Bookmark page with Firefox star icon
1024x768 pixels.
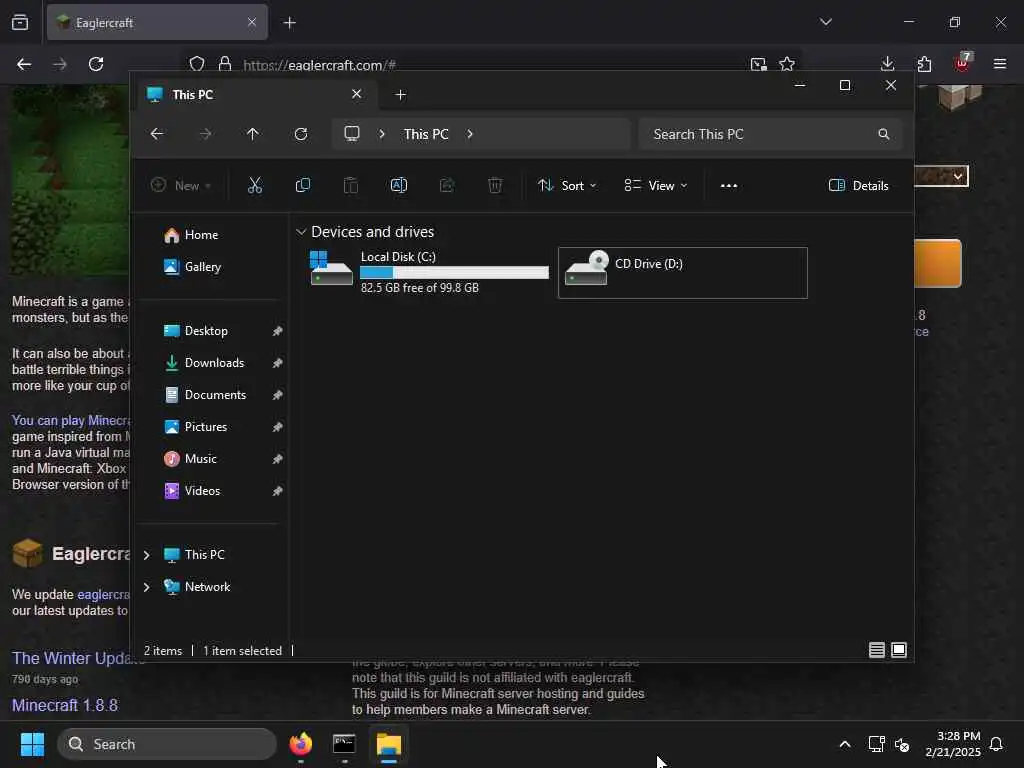pyautogui.click(x=787, y=64)
